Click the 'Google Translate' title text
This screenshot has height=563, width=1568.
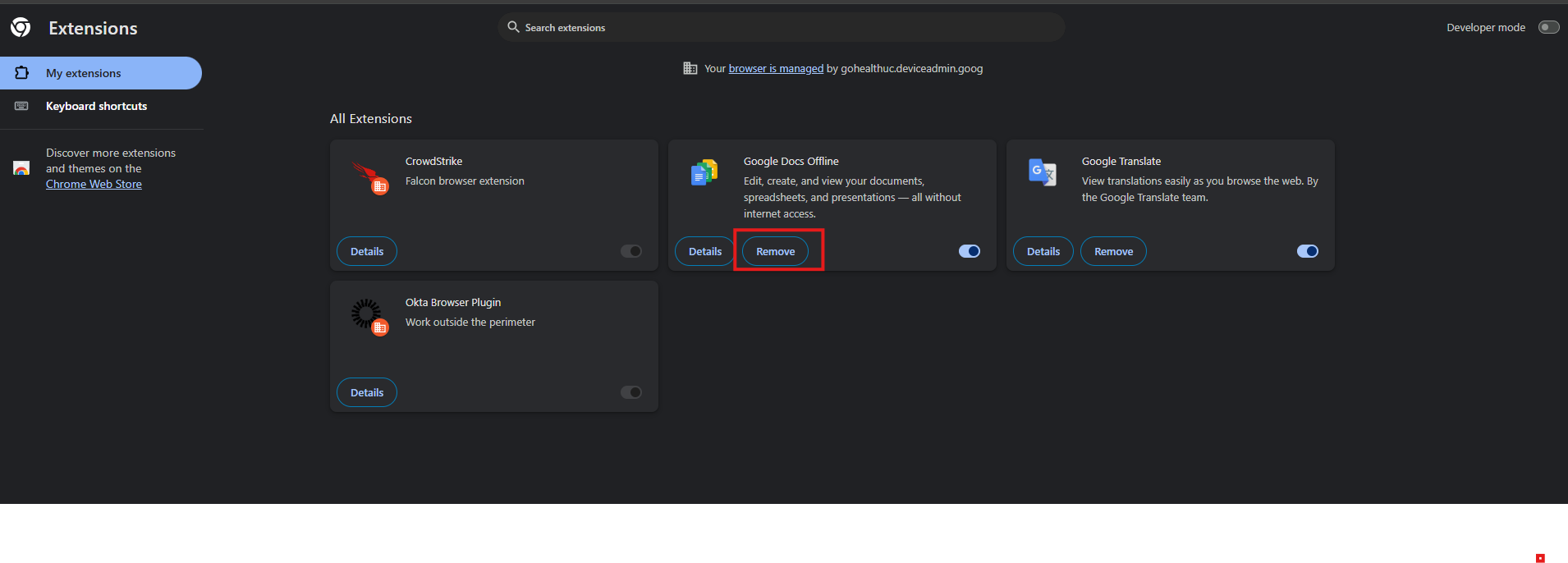pyautogui.click(x=1121, y=161)
